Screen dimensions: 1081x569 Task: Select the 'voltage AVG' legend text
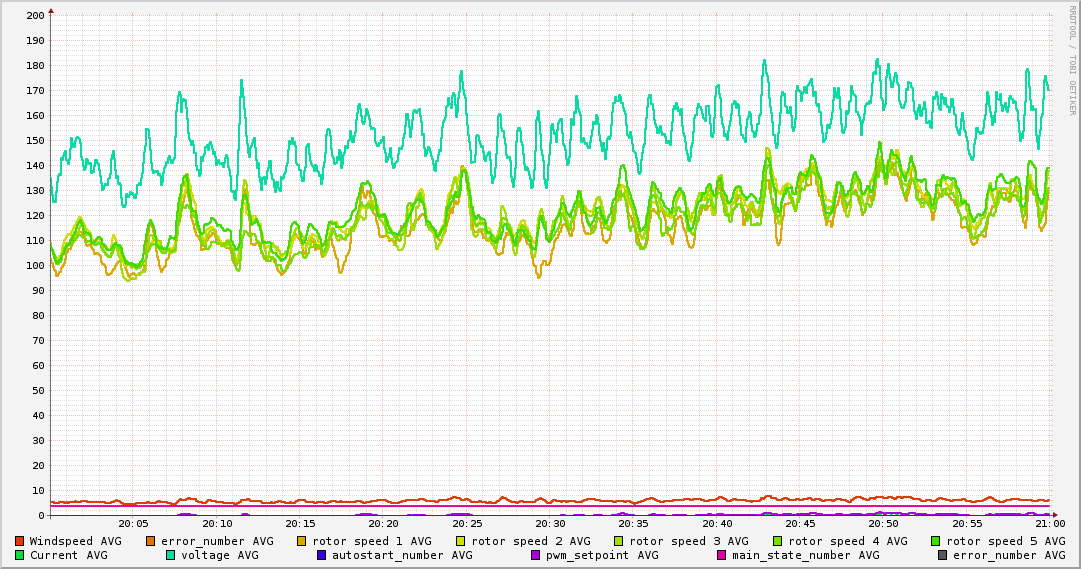click(x=220, y=556)
